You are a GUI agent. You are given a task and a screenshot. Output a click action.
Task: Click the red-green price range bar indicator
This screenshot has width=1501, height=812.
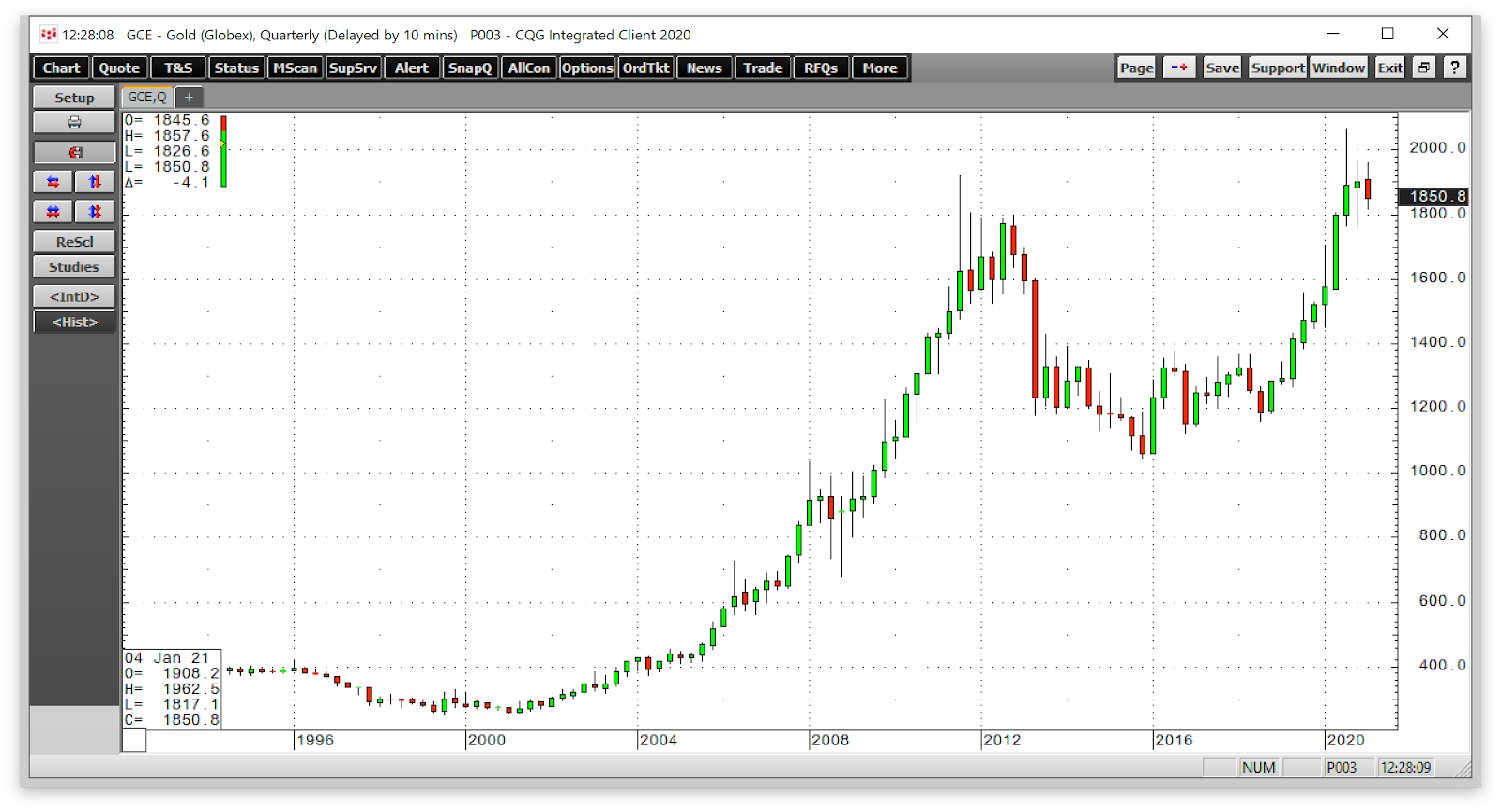(223, 151)
